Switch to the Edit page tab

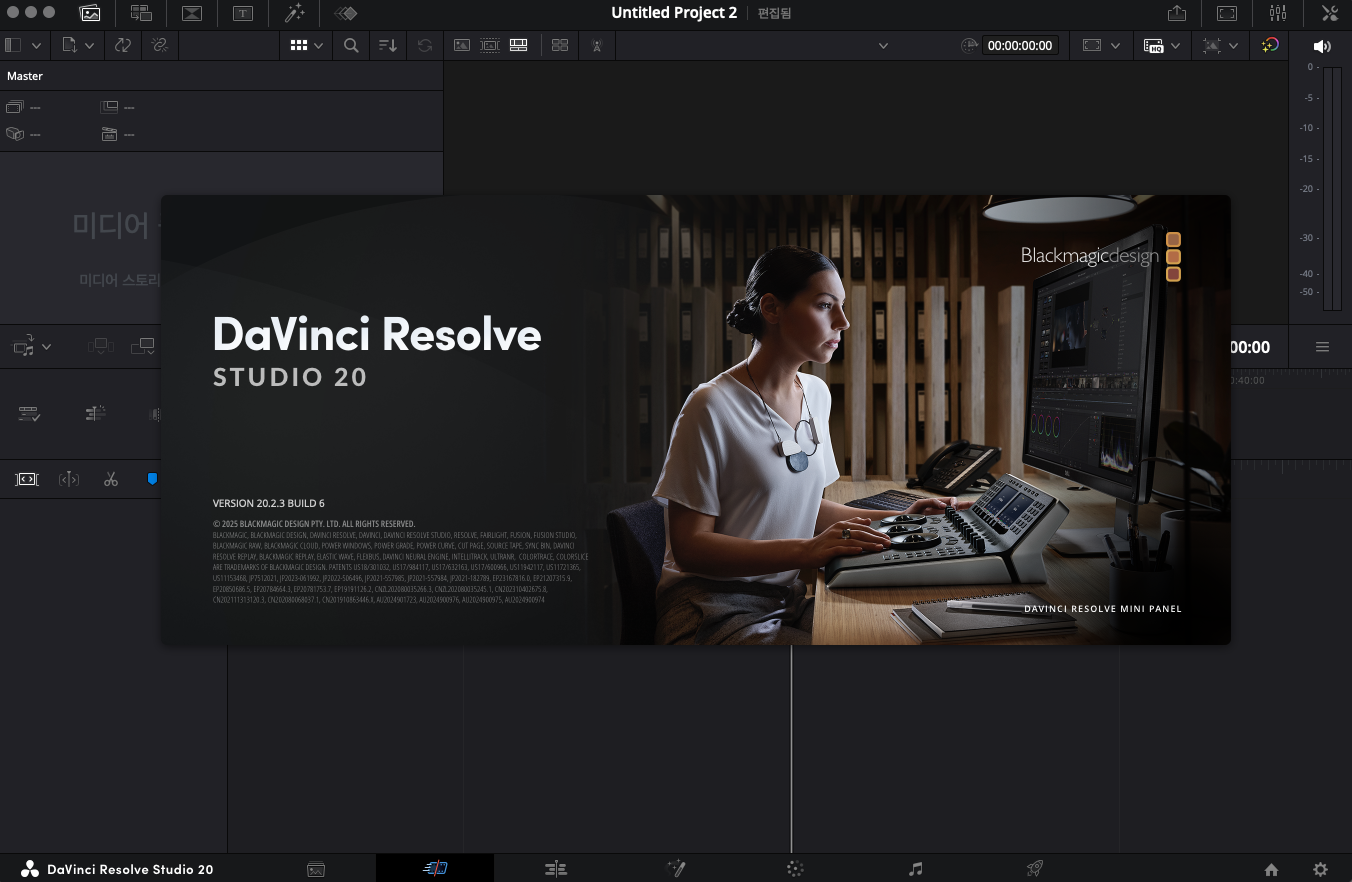556,869
